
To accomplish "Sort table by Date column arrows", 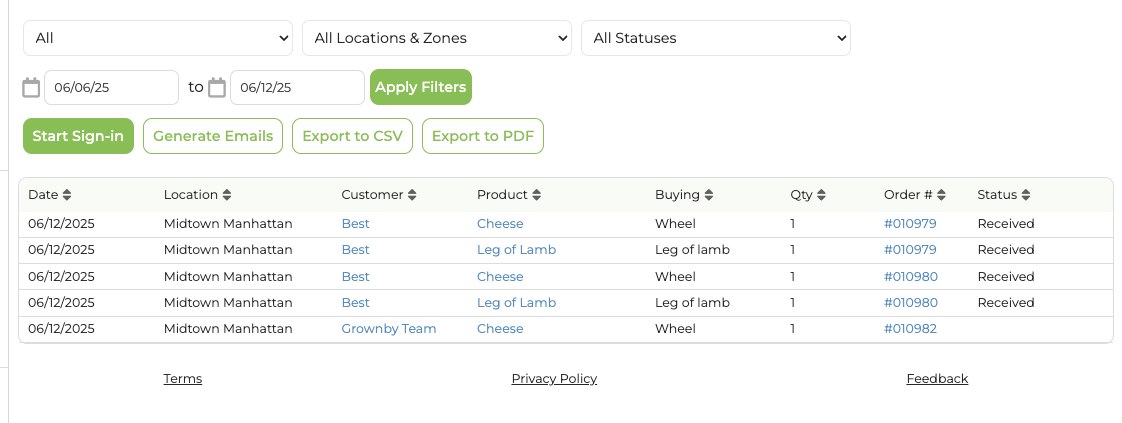I will click(x=67, y=195).
